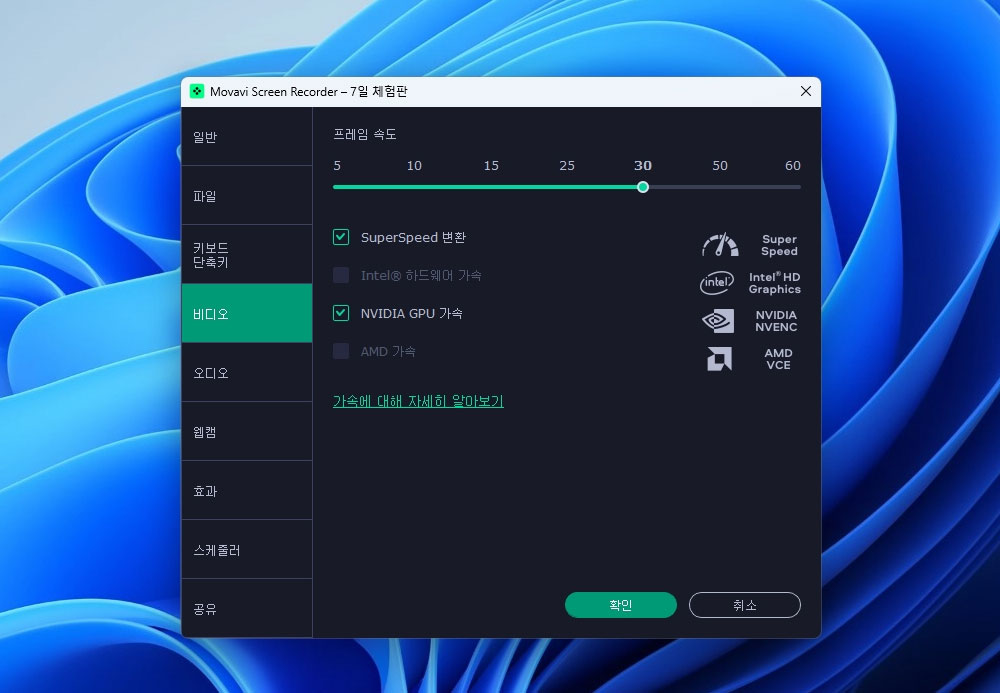The width and height of the screenshot is (1000, 693).
Task: Close the Movavi settings window
Action: tap(805, 91)
